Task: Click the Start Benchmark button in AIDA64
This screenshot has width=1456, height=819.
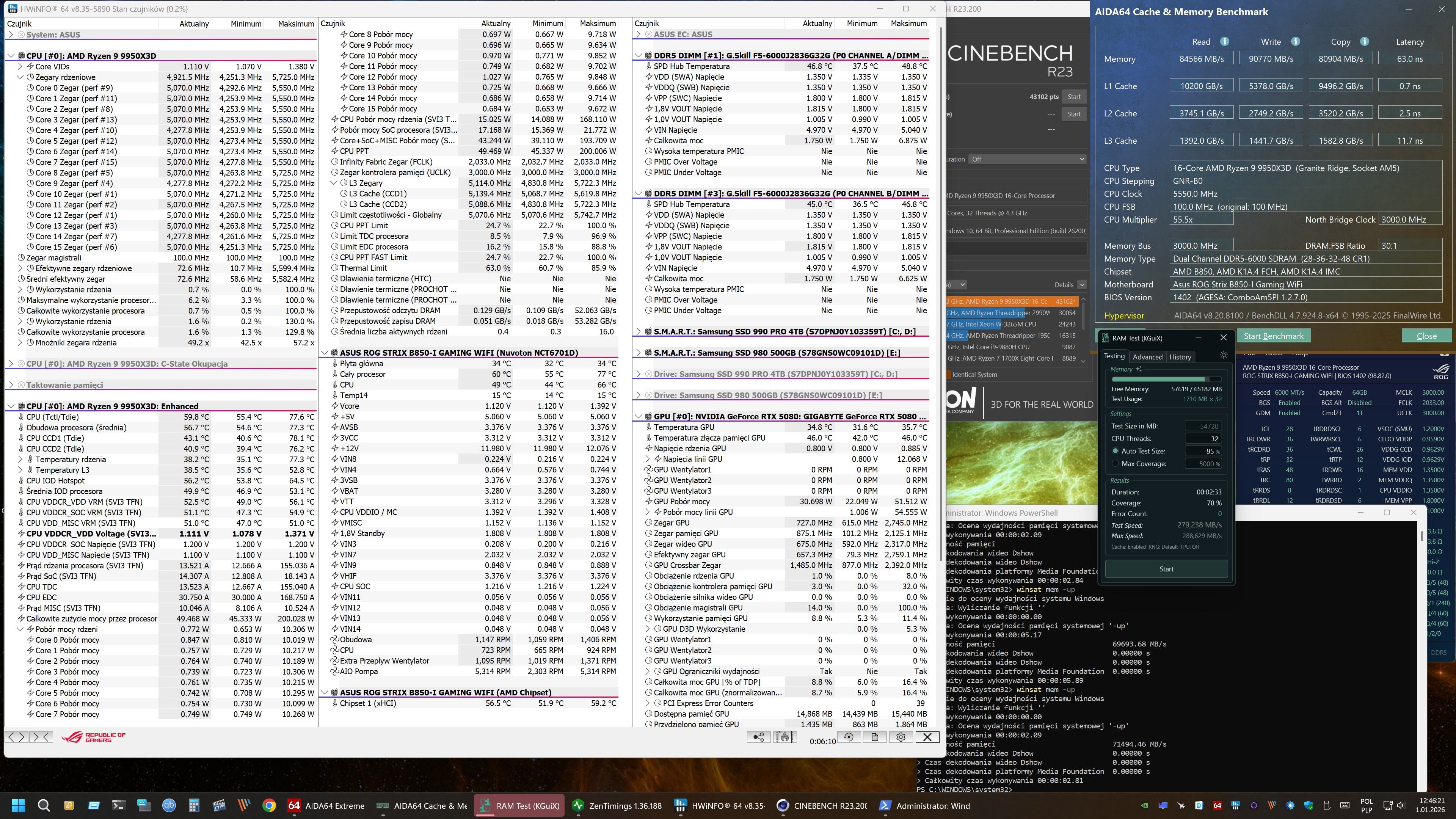Action: [1274, 336]
